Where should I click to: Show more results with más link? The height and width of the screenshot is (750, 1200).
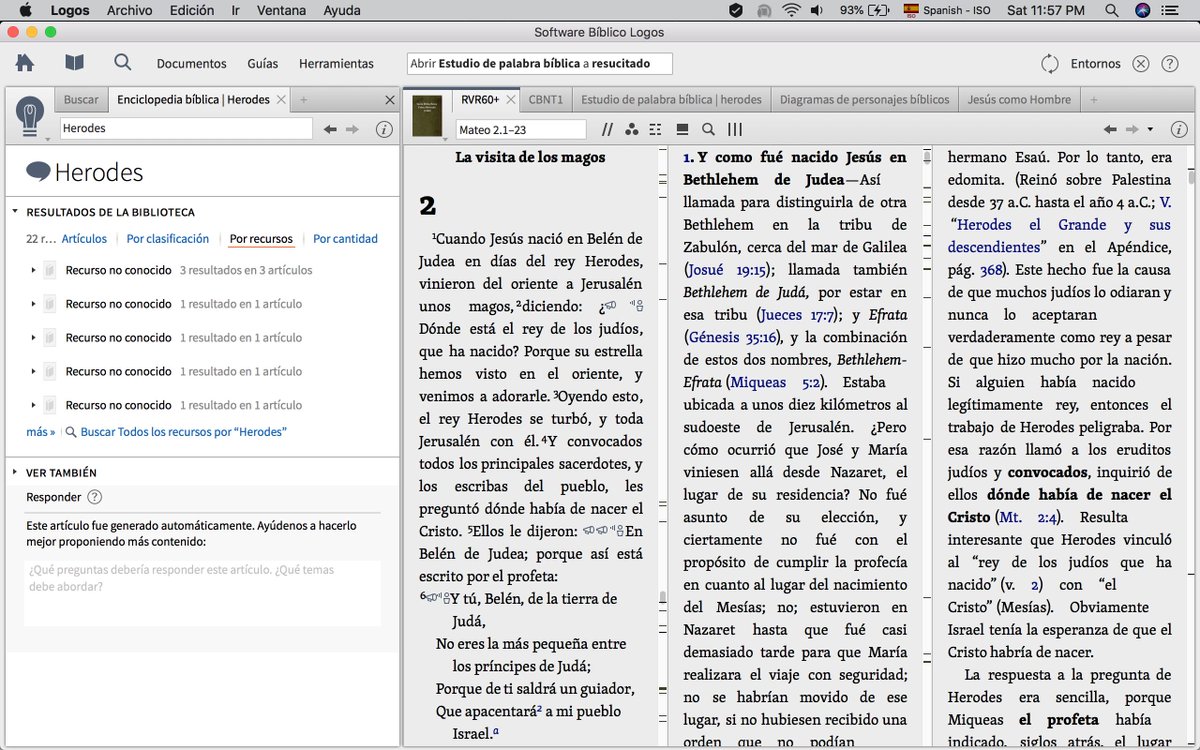pyautogui.click(x=41, y=432)
